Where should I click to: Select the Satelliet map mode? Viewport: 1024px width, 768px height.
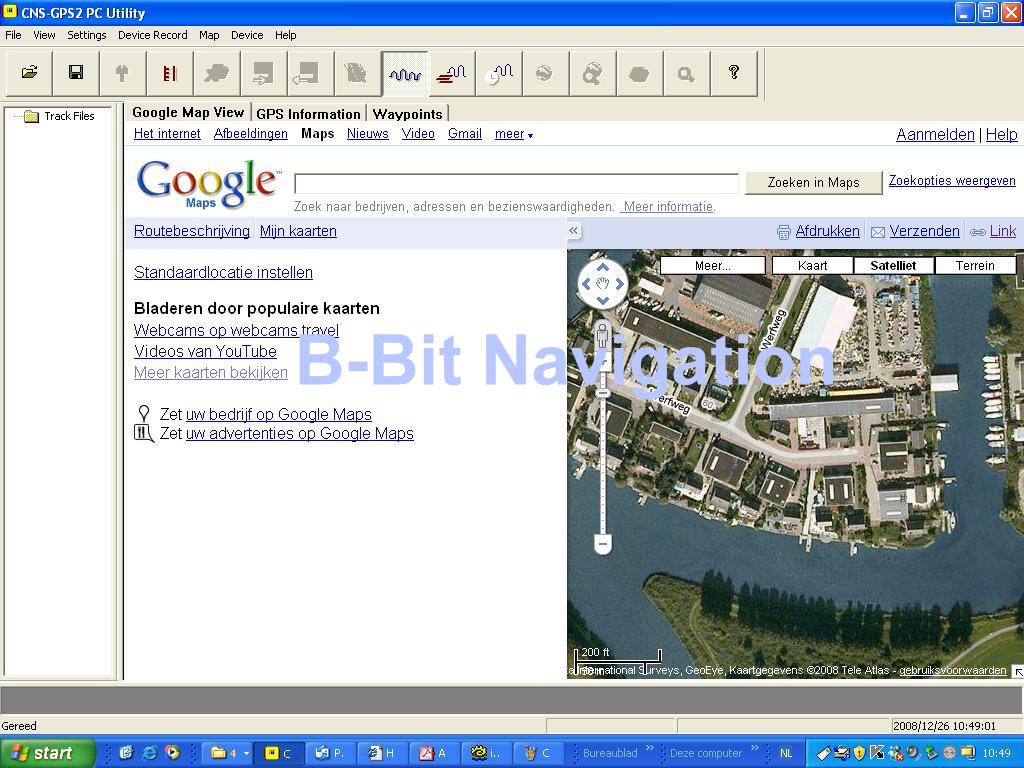click(893, 265)
